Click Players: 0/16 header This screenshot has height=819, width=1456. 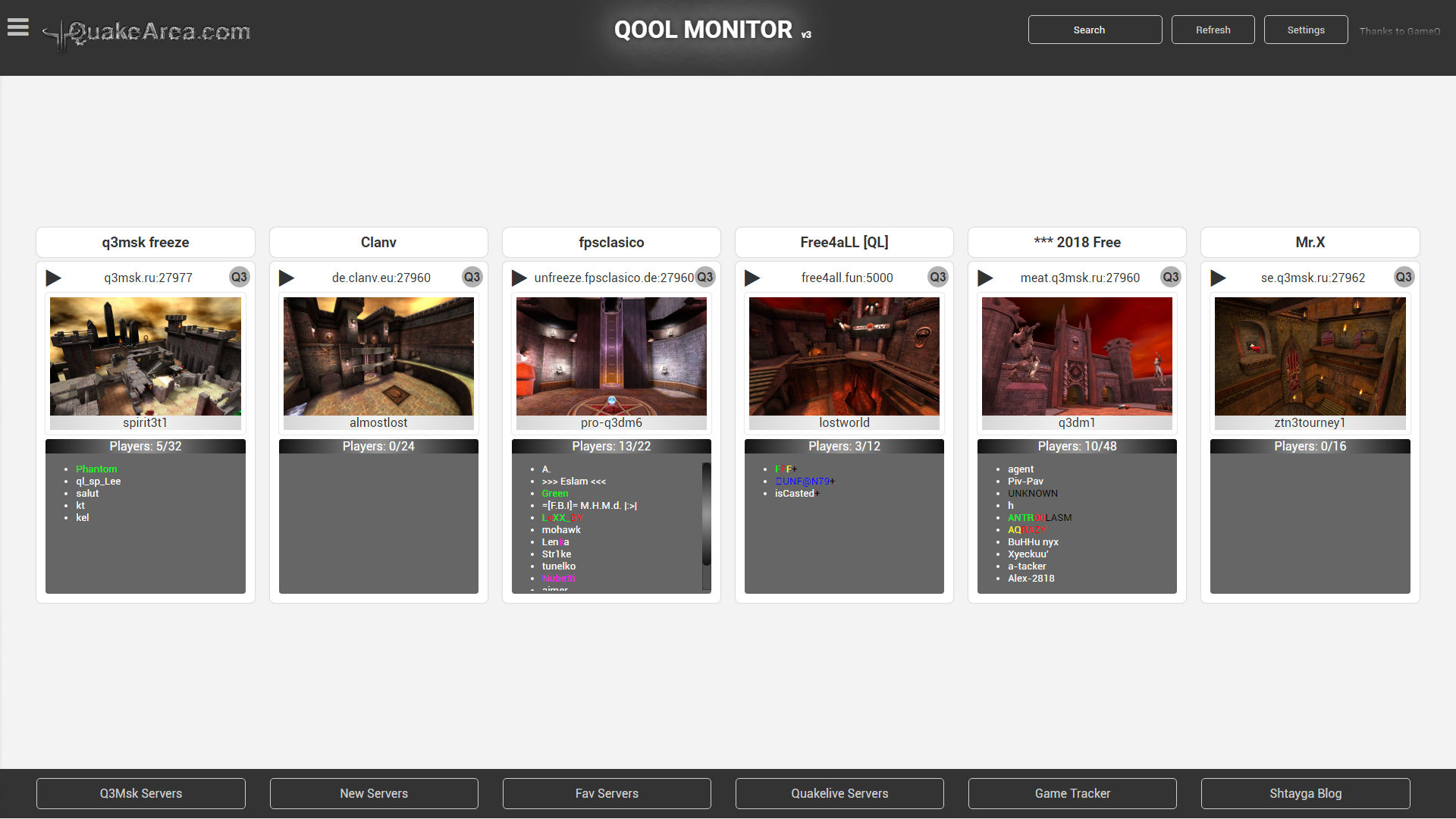tap(1310, 447)
